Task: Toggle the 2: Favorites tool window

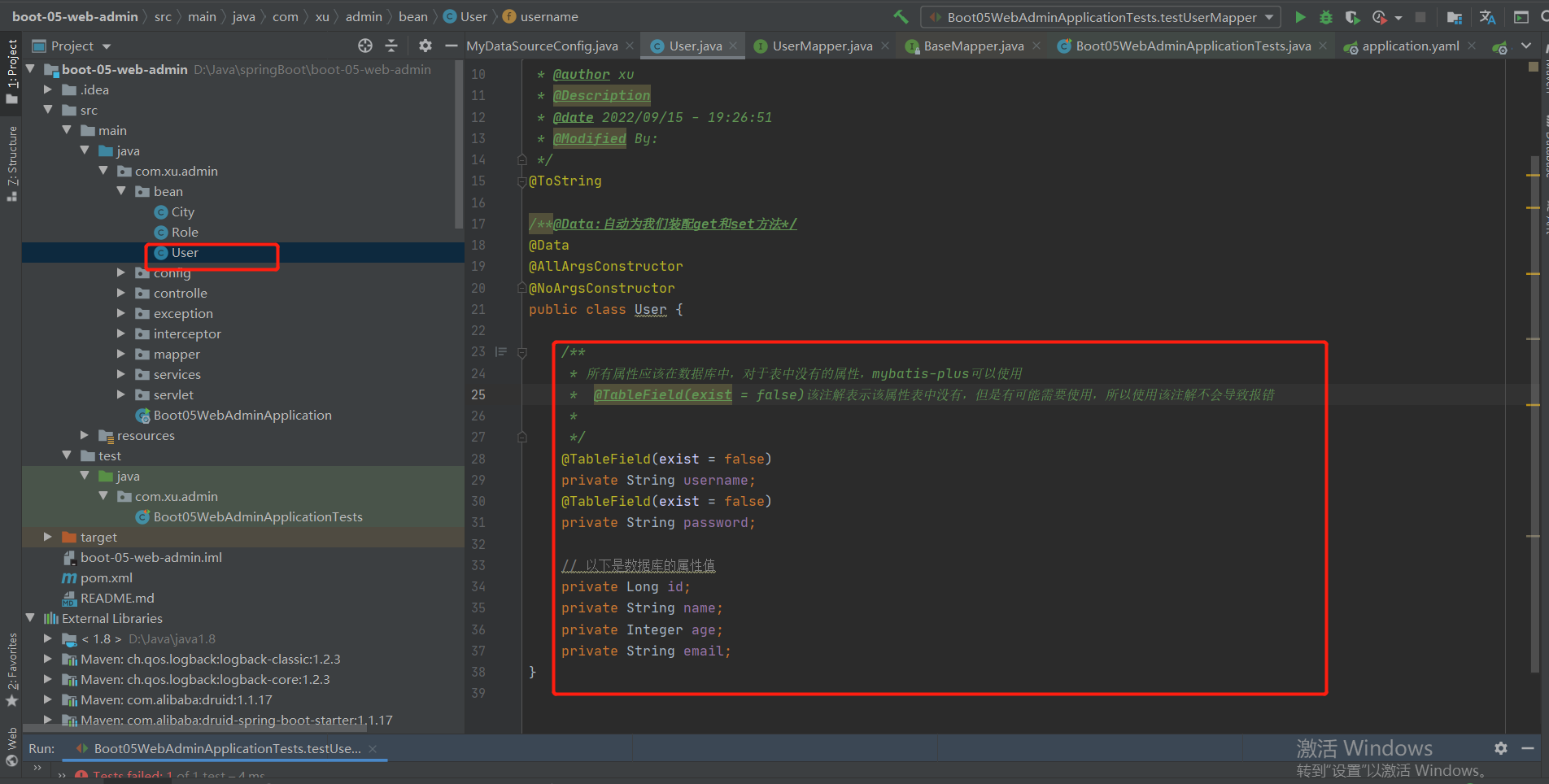Action: coord(11,670)
